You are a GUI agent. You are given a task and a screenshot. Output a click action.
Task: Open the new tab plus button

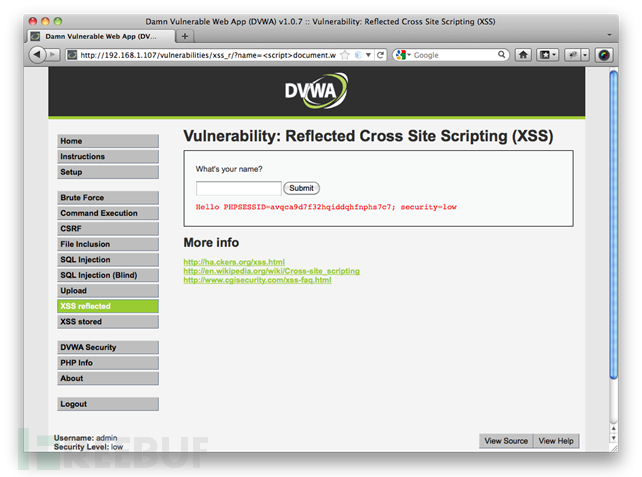(x=185, y=36)
